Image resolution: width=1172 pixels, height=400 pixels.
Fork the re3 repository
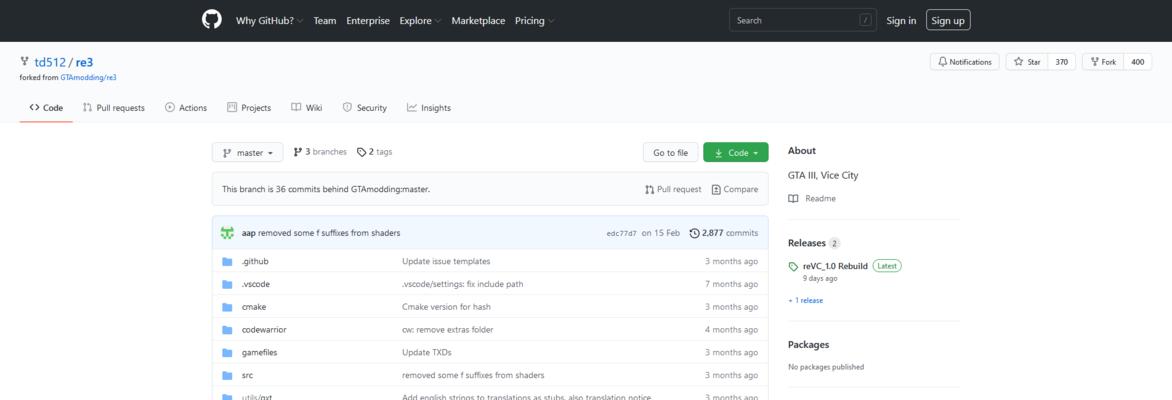tap(1102, 62)
